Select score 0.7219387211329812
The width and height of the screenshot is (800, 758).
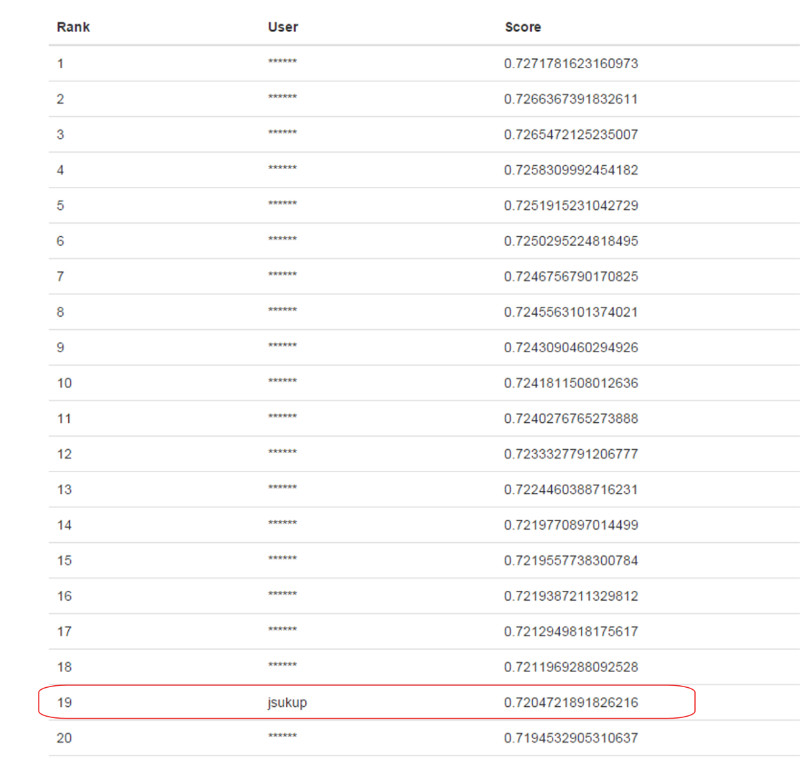[571, 596]
